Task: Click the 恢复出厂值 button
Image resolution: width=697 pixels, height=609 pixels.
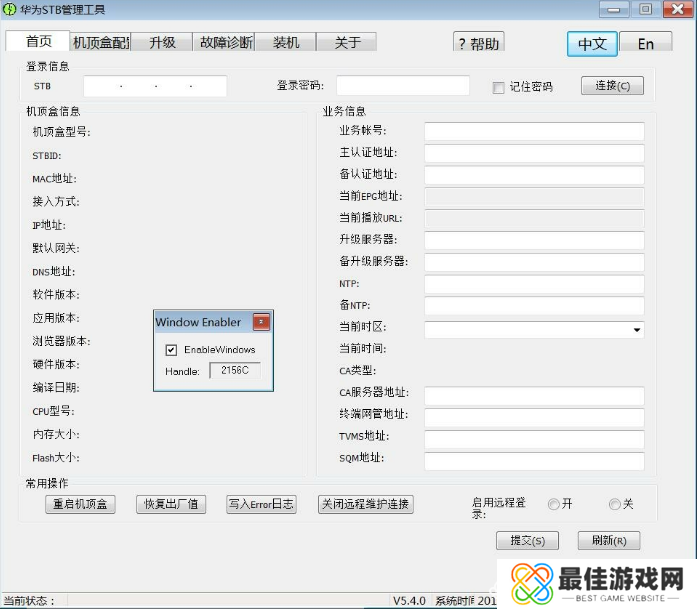Action: 171,505
